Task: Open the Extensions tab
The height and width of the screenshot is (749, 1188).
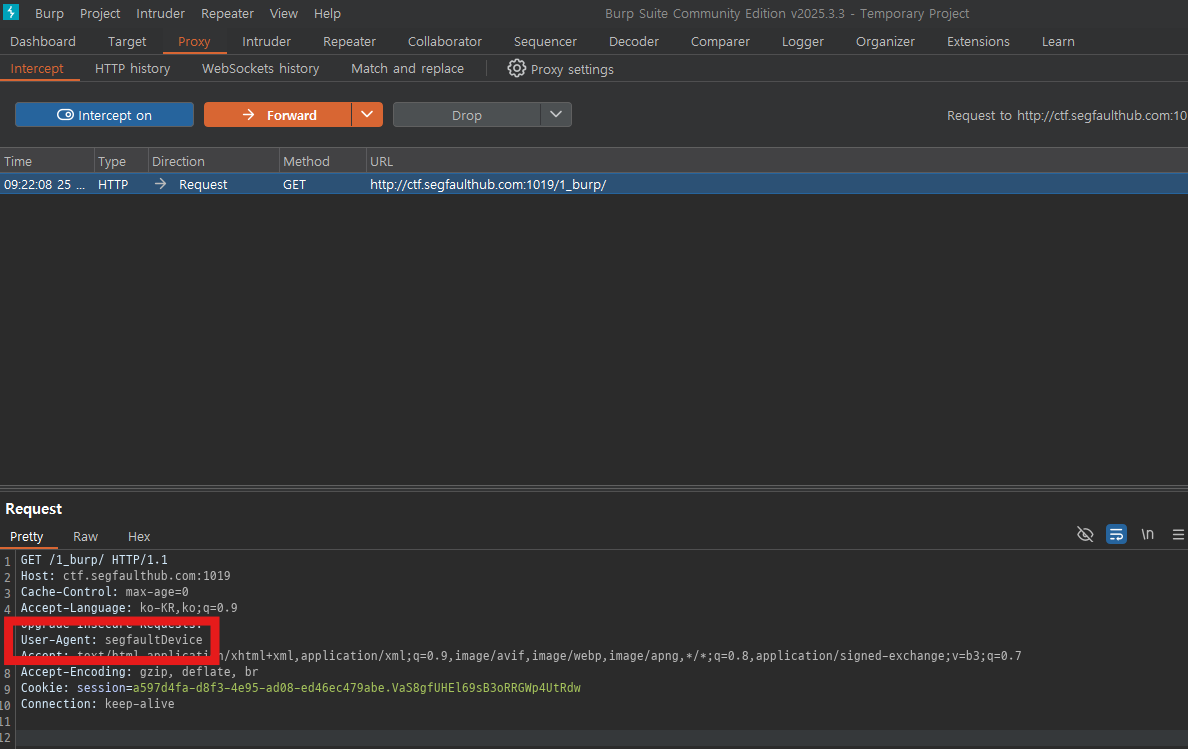Action: [x=978, y=42]
